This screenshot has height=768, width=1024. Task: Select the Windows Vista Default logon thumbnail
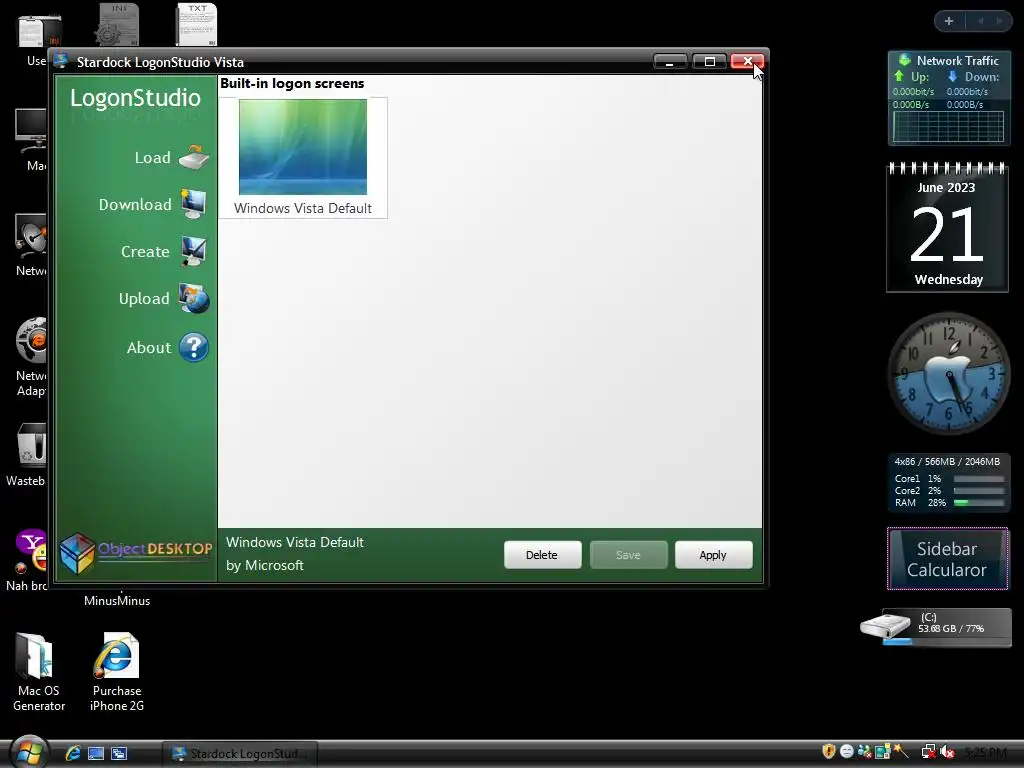[302, 157]
